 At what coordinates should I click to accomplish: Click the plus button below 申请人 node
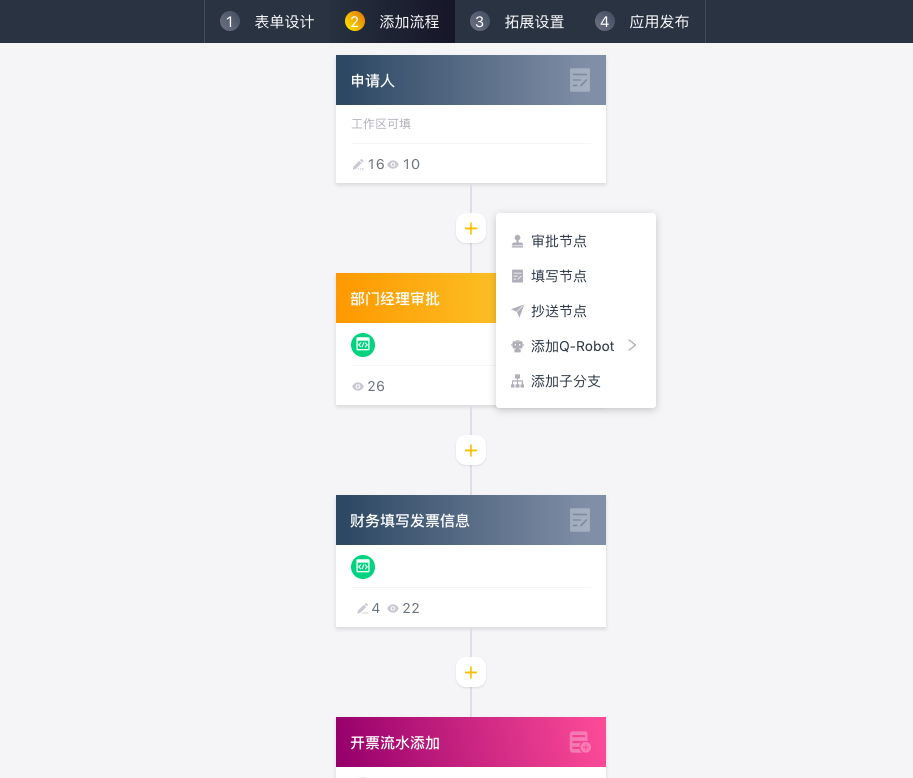pyautogui.click(x=471, y=228)
